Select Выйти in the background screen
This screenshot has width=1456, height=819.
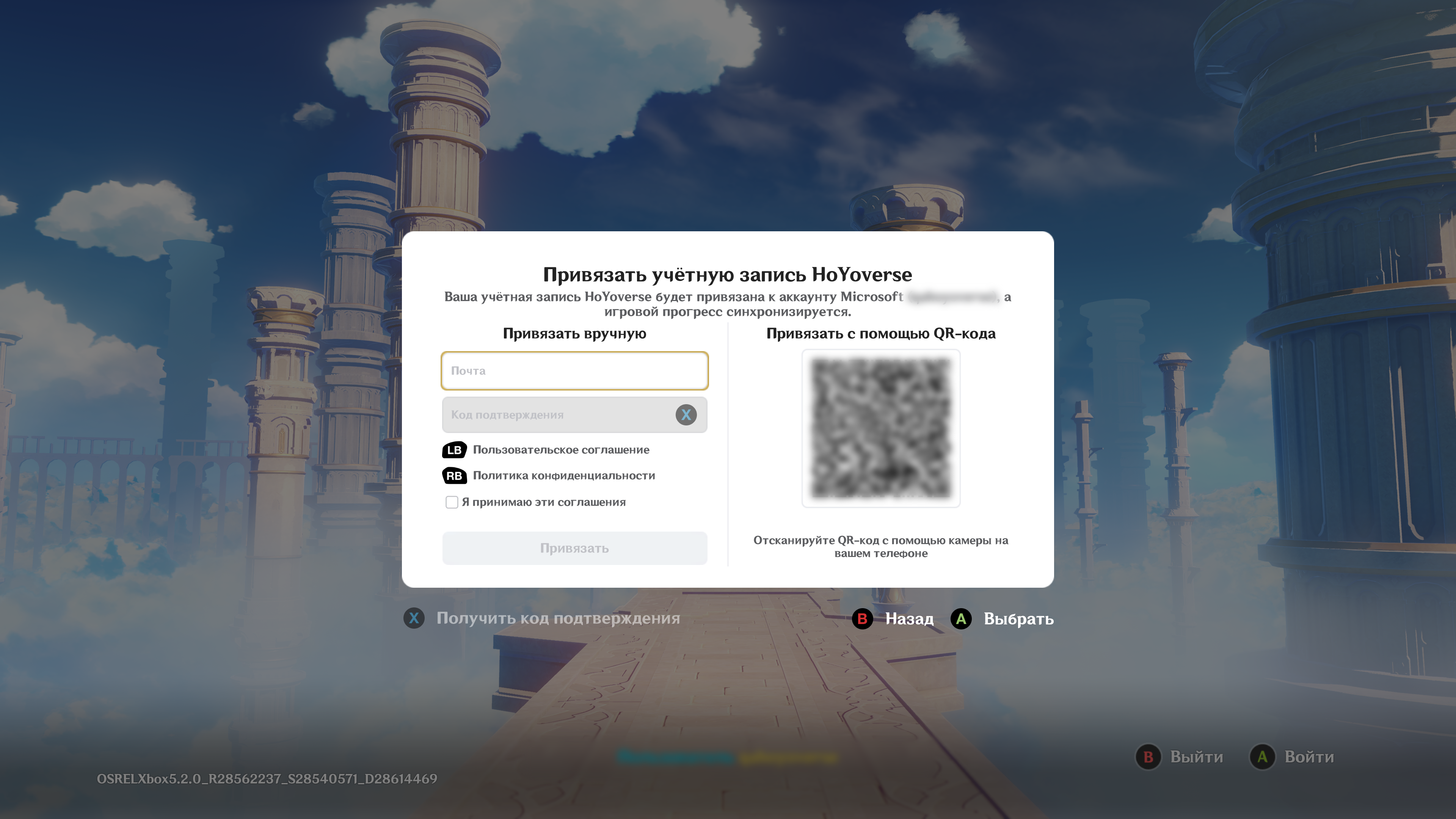coord(1197,757)
